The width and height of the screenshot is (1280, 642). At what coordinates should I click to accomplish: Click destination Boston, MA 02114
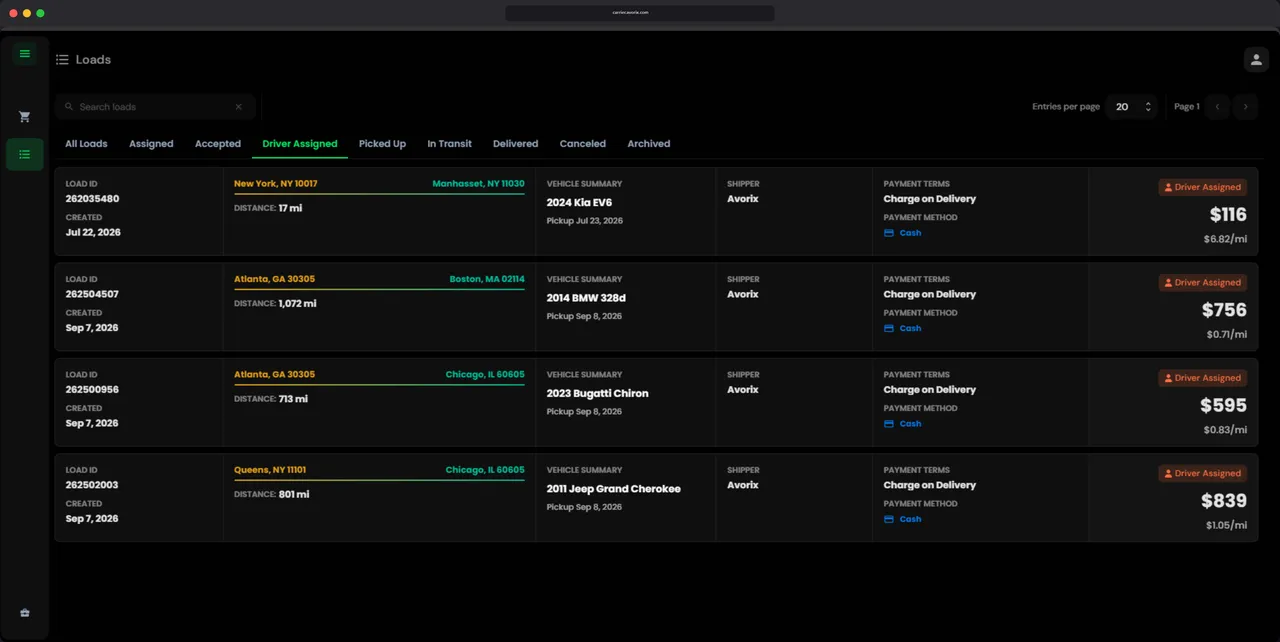[x=487, y=279]
